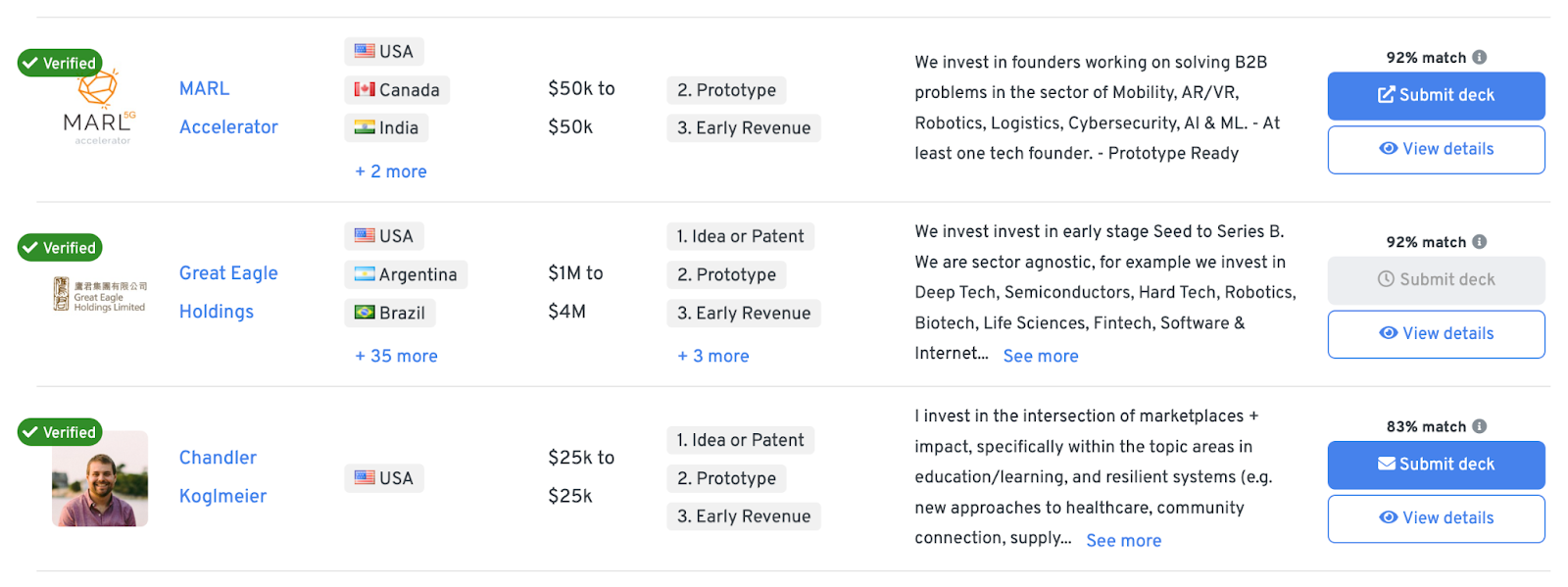Image resolution: width=1568 pixels, height=587 pixels.
Task: Click info icon beside 83% match
Action: [1479, 426]
